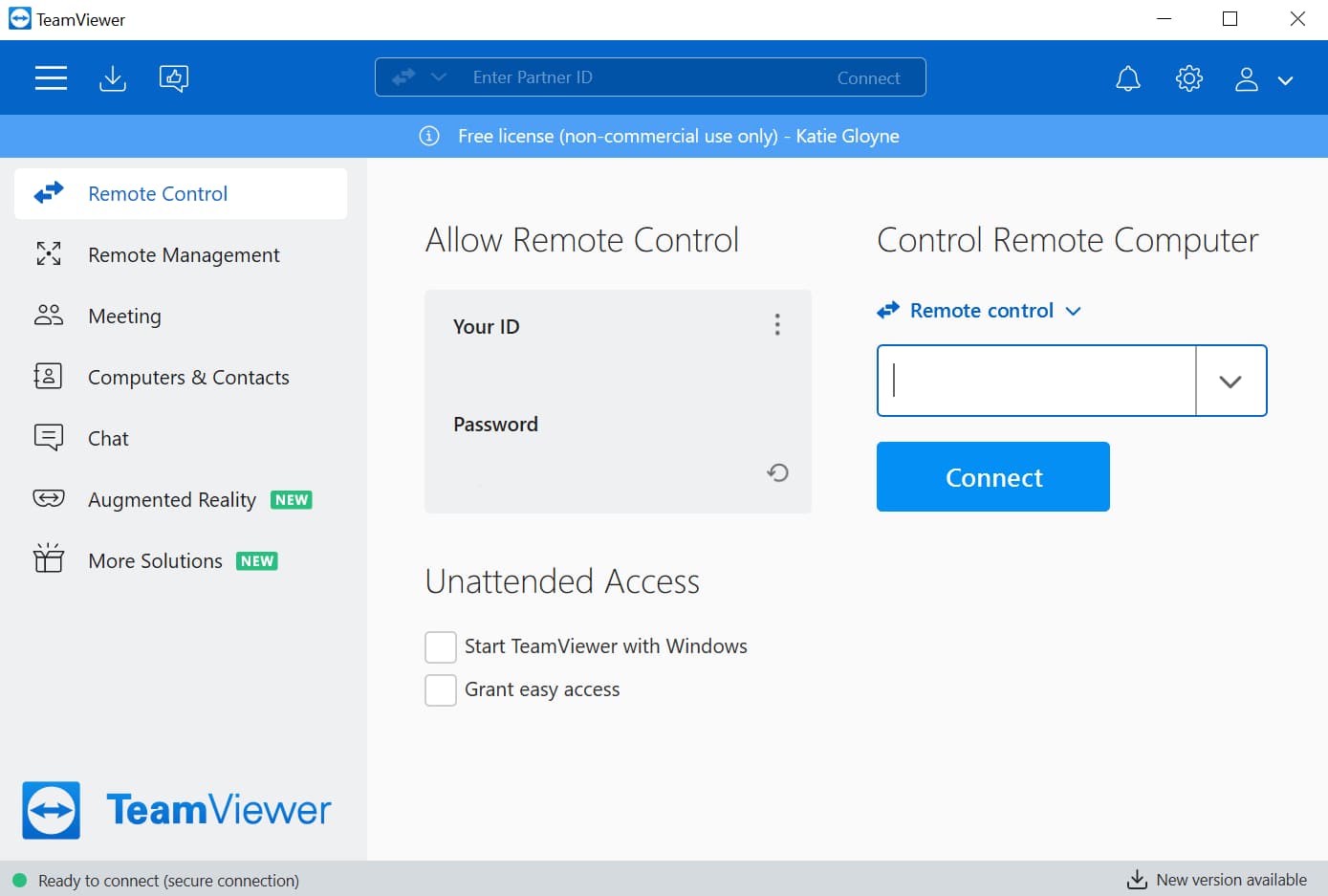
Task: Open the partner ID history dropdown arrow
Action: [x=1230, y=381]
